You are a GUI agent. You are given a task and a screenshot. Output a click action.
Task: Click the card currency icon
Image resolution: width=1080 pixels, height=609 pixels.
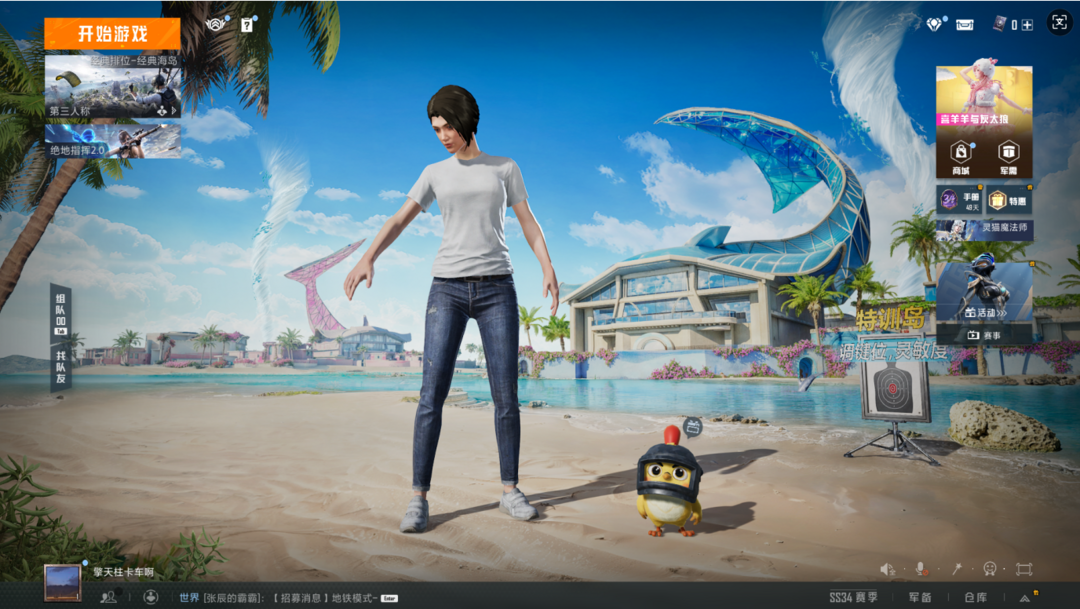tap(999, 24)
